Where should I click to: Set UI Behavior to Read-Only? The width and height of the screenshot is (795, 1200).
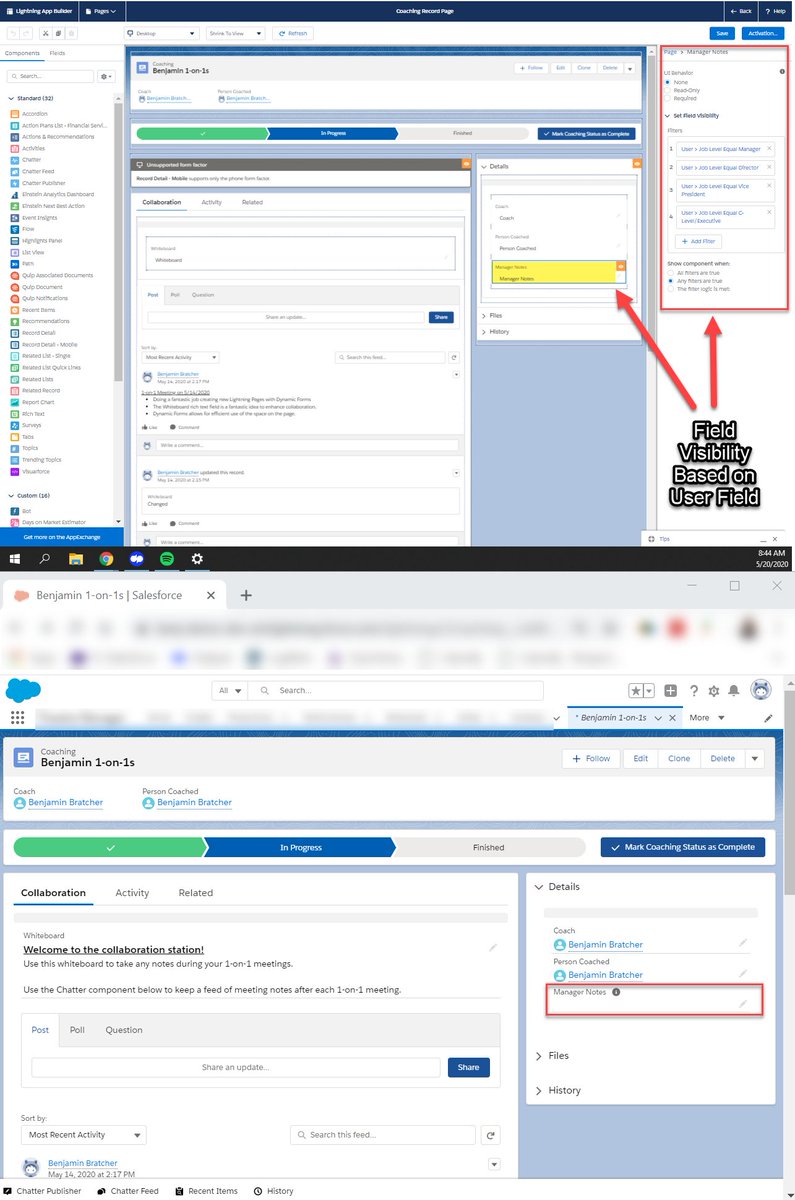[x=669, y=90]
